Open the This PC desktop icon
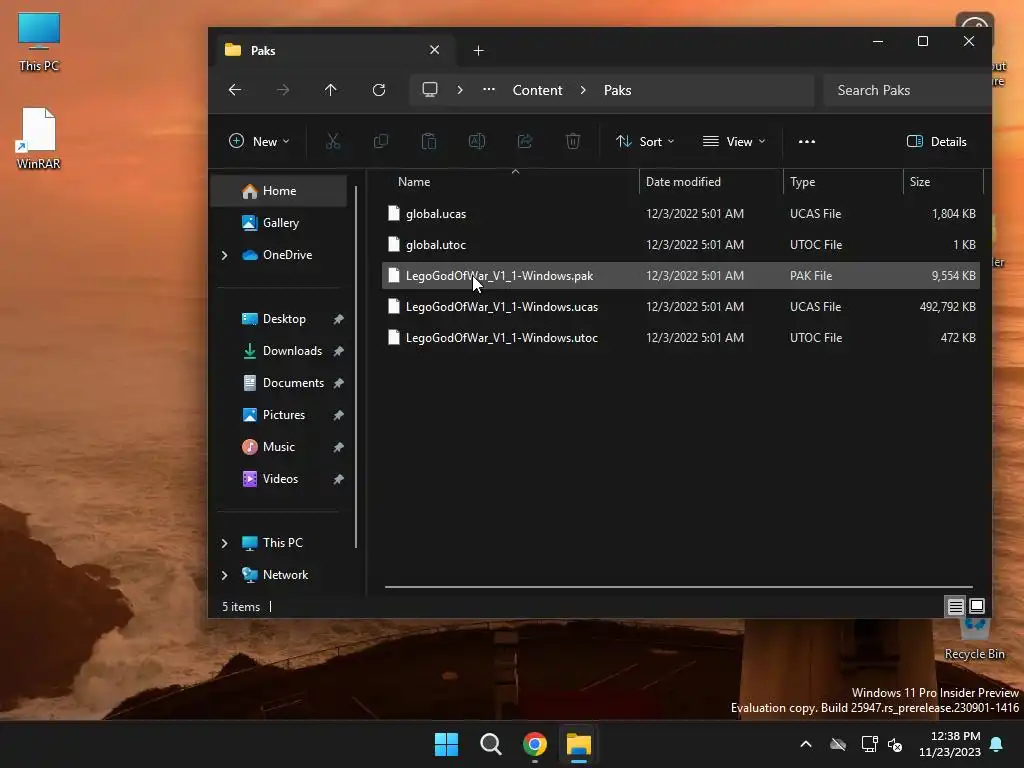Viewport: 1024px width, 768px height. pos(39,42)
